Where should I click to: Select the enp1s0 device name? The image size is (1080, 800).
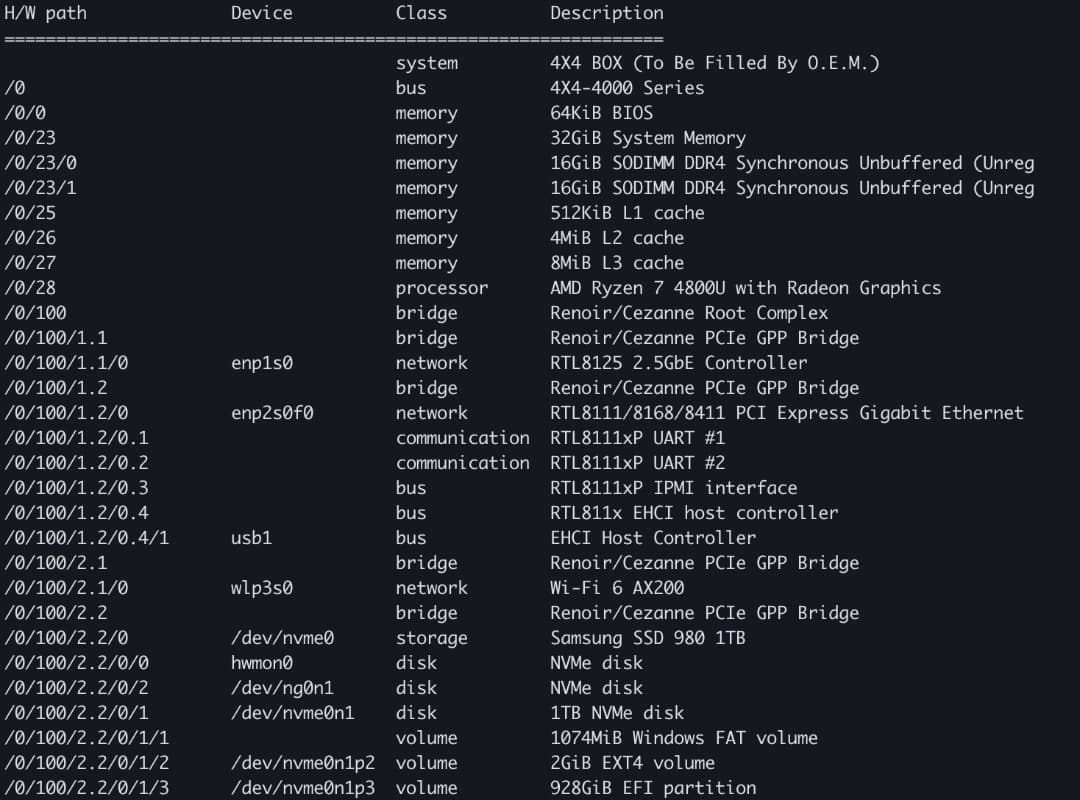pyautogui.click(x=261, y=363)
